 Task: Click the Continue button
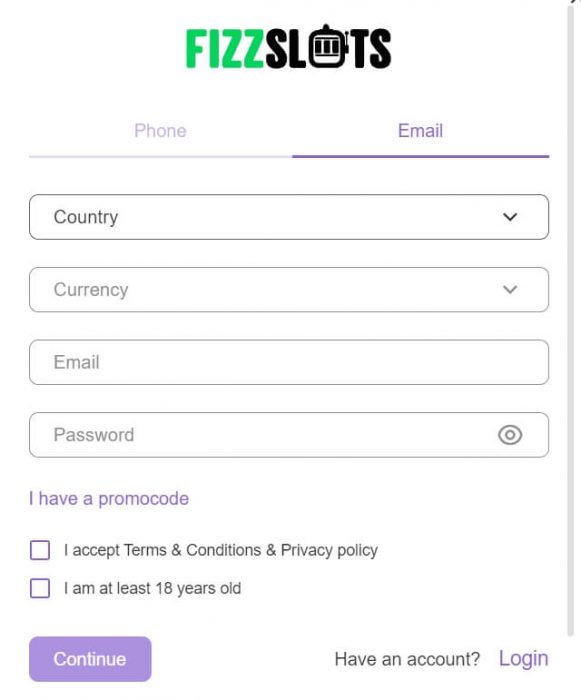(90, 659)
